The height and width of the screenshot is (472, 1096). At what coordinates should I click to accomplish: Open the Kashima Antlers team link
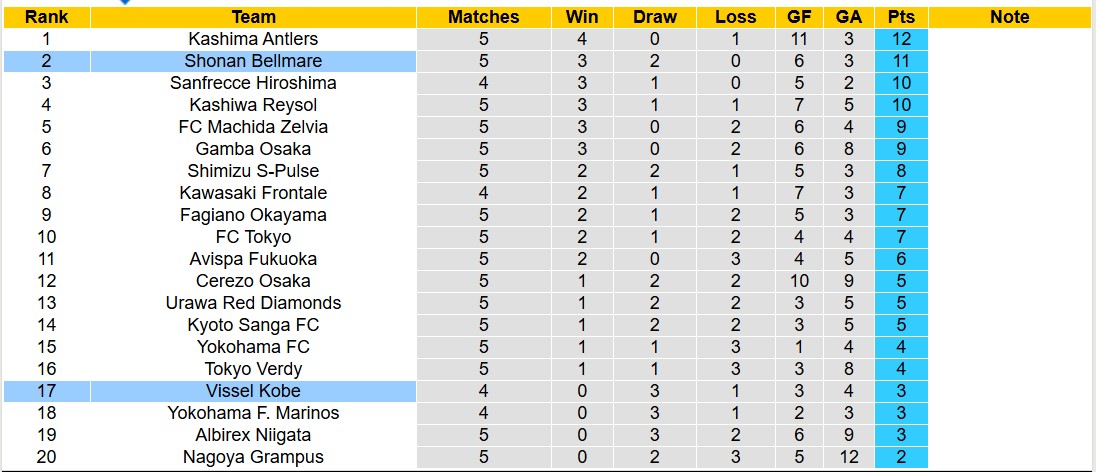pyautogui.click(x=253, y=39)
